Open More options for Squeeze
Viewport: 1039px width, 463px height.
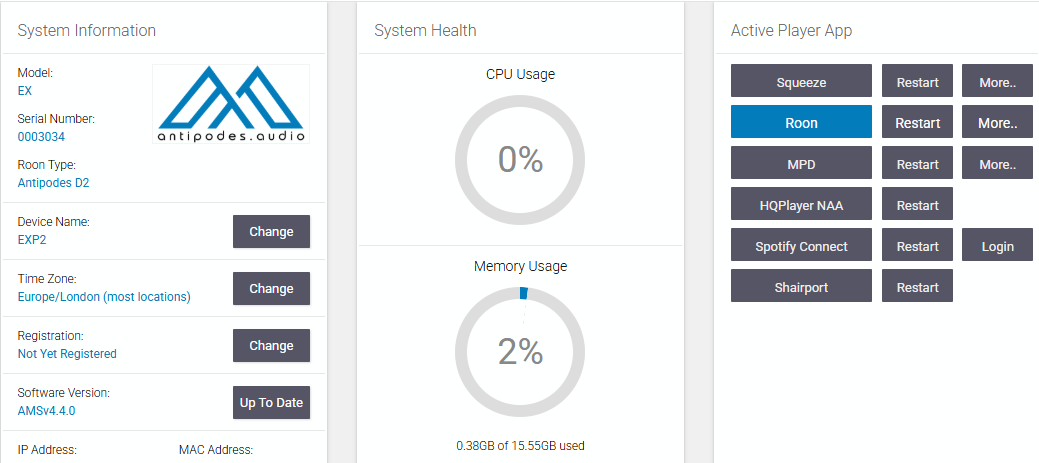(997, 82)
